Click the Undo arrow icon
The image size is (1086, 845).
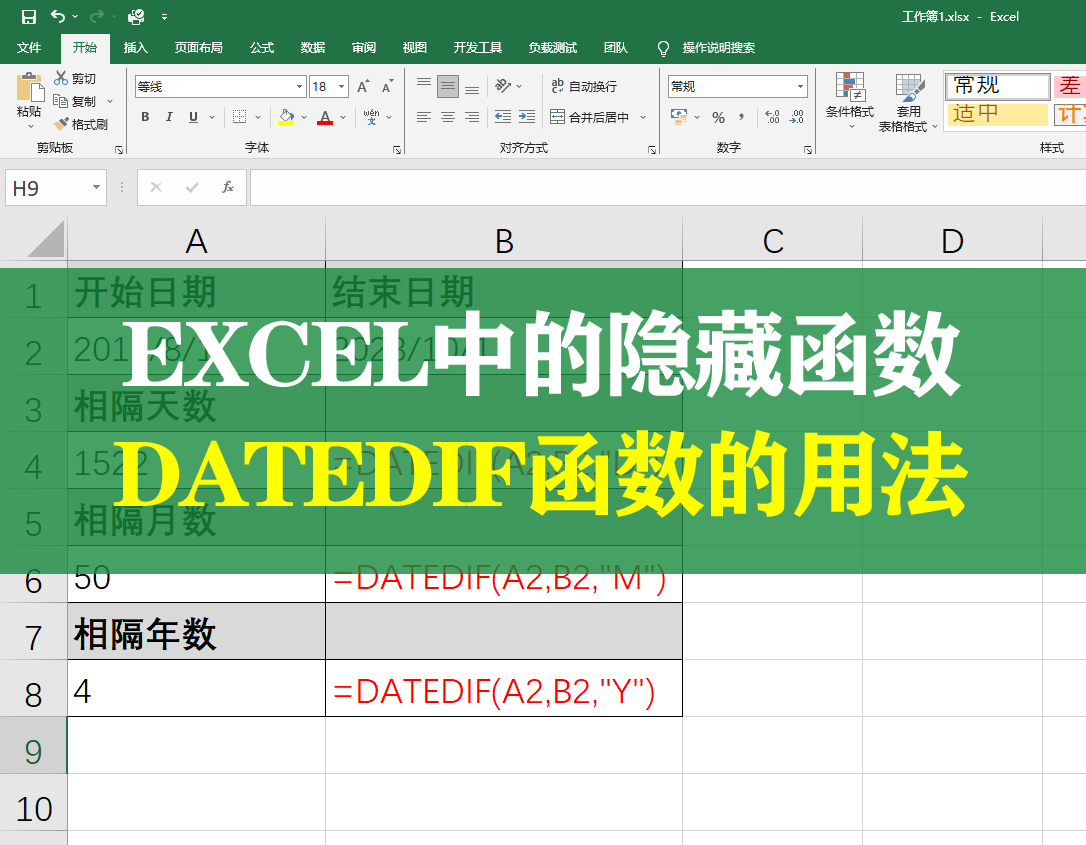point(58,16)
